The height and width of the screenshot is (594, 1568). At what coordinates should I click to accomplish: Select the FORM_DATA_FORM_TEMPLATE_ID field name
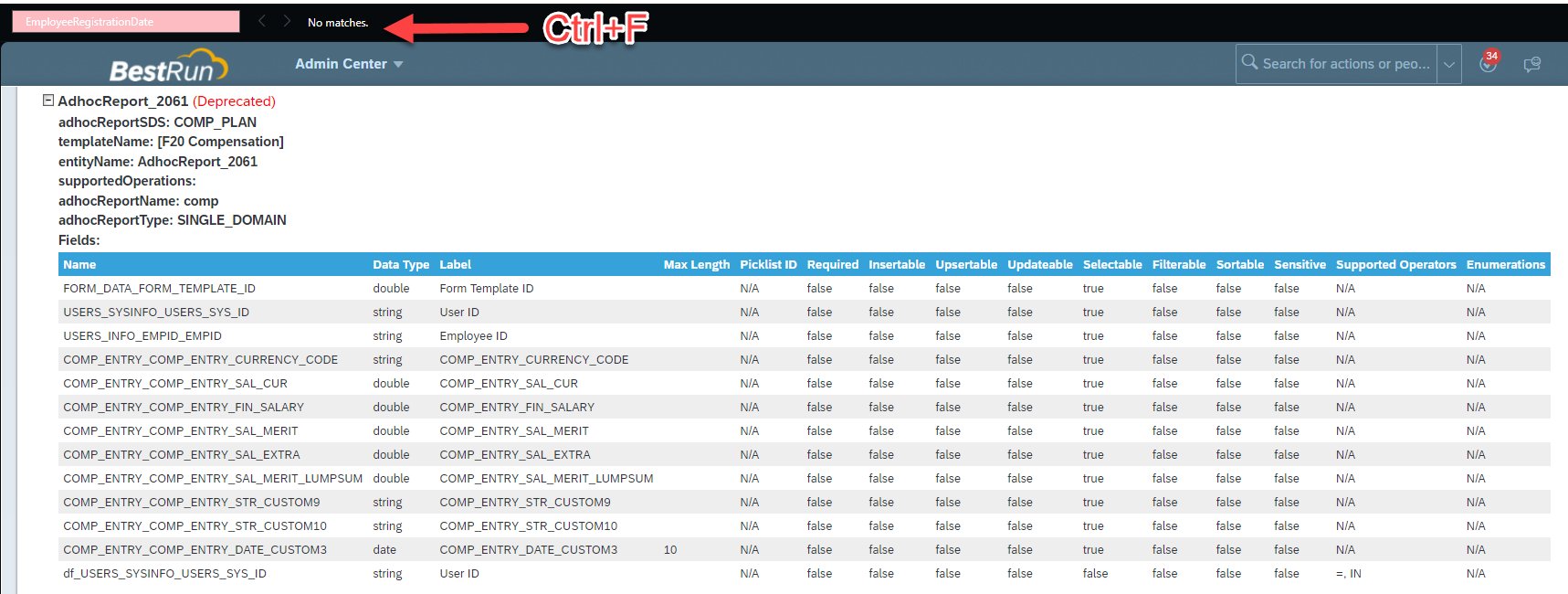[x=159, y=288]
